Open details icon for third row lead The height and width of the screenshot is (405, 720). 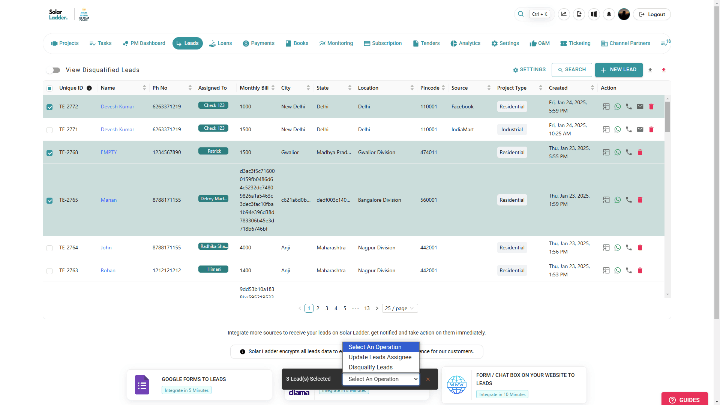606,152
